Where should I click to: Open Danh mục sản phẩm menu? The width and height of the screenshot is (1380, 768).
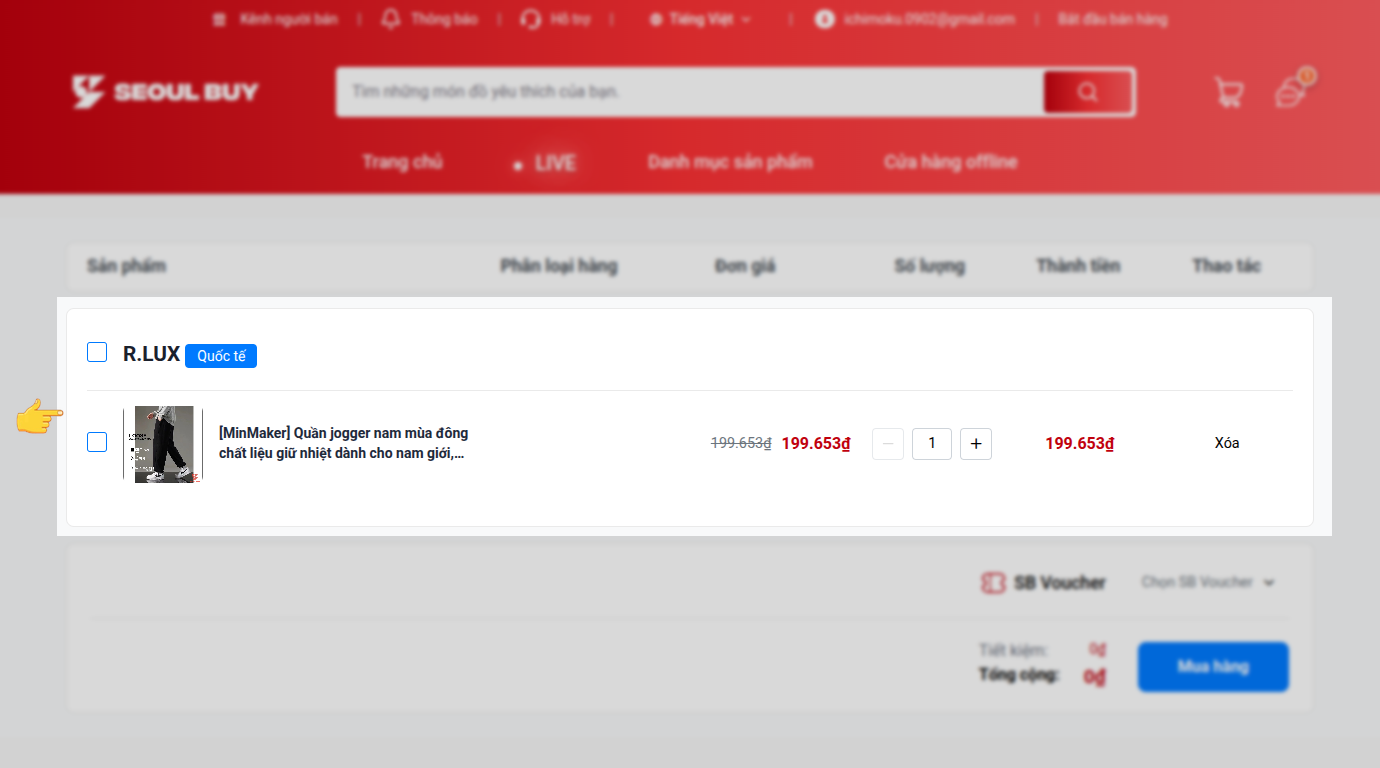pos(730,162)
